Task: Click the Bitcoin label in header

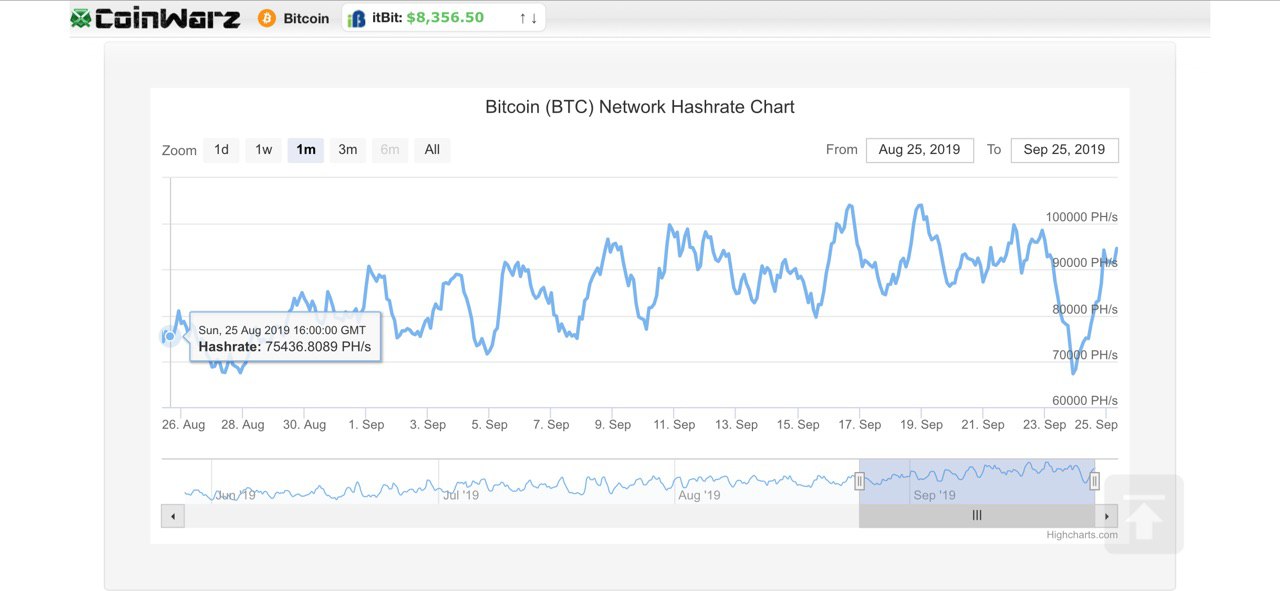Action: [x=306, y=18]
